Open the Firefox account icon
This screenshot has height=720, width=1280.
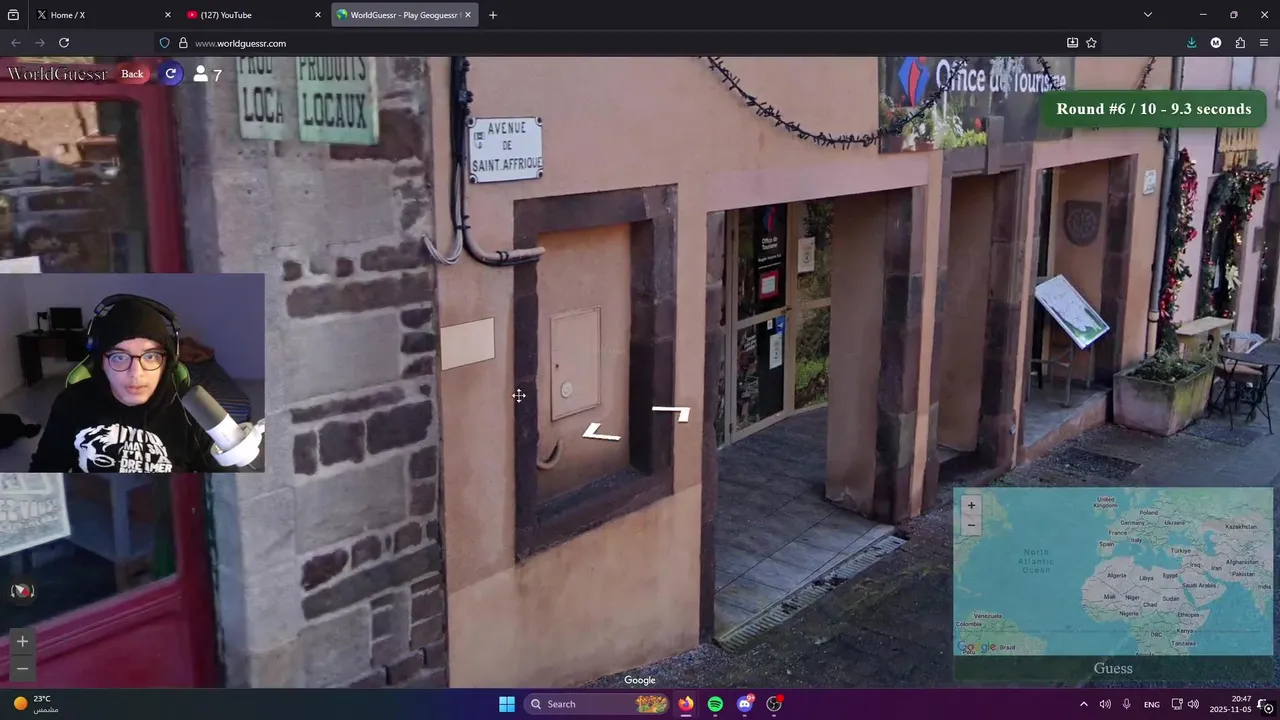pyautogui.click(x=1216, y=43)
